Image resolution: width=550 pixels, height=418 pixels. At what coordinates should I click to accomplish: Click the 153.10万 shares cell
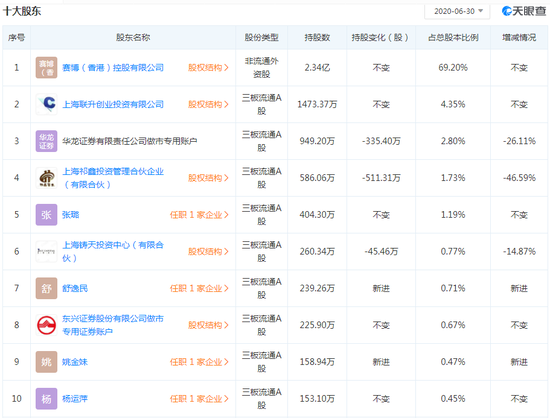[317, 399]
